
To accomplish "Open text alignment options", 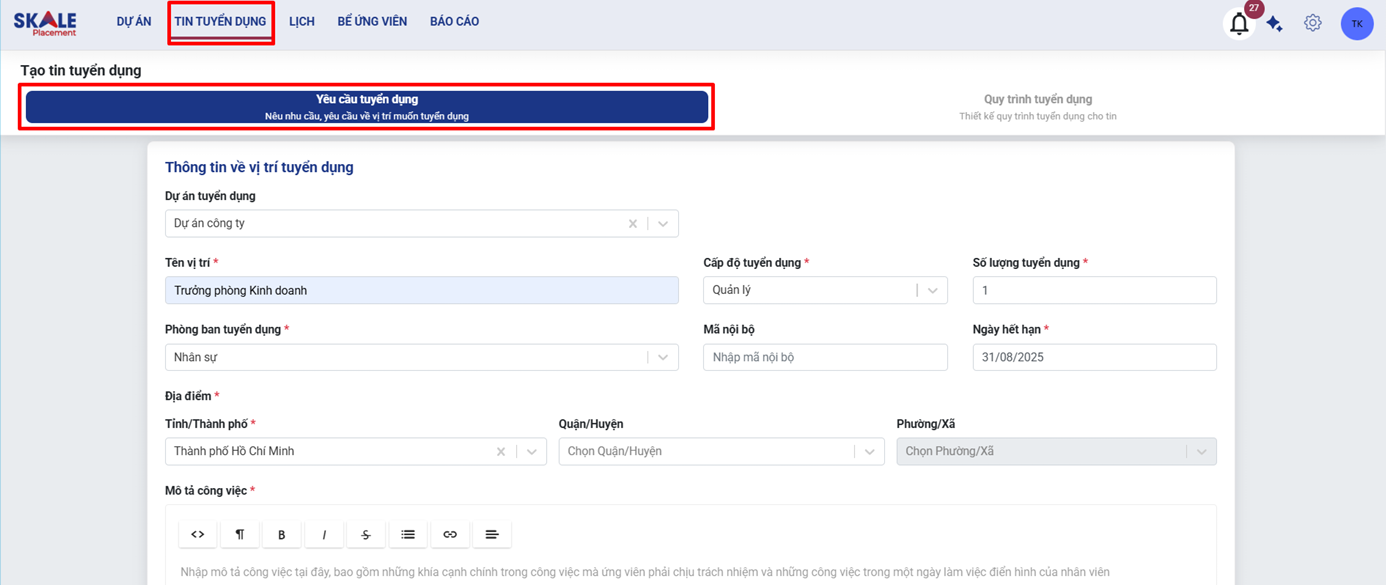I will click(492, 535).
